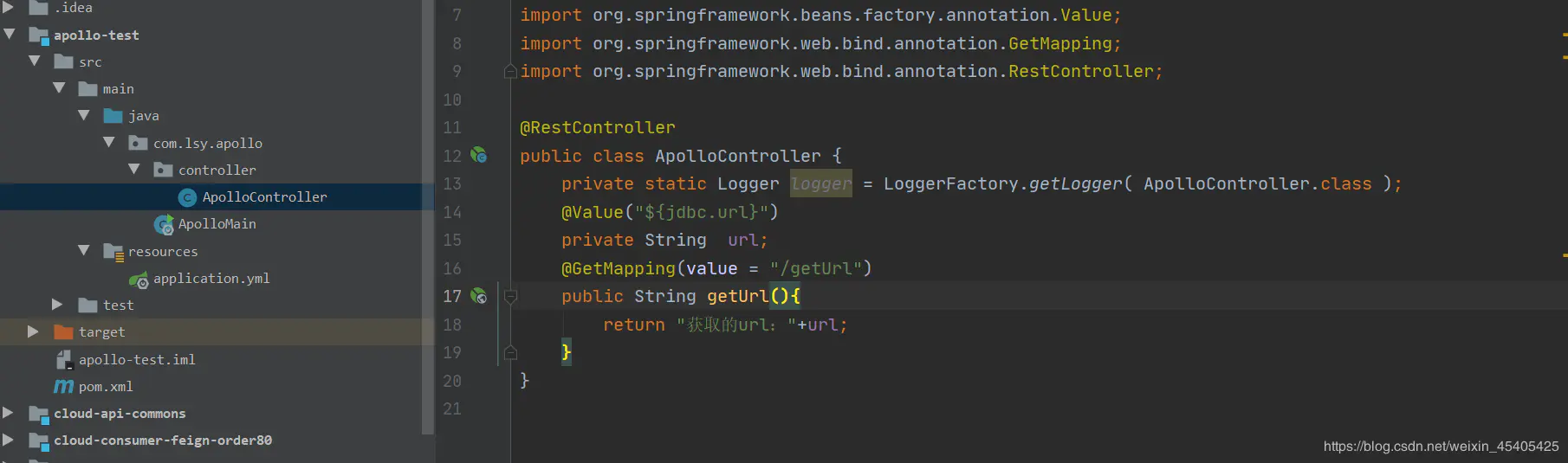Viewport: 1568px width, 463px height.
Task: Click the main folder icon
Action: tap(87, 88)
